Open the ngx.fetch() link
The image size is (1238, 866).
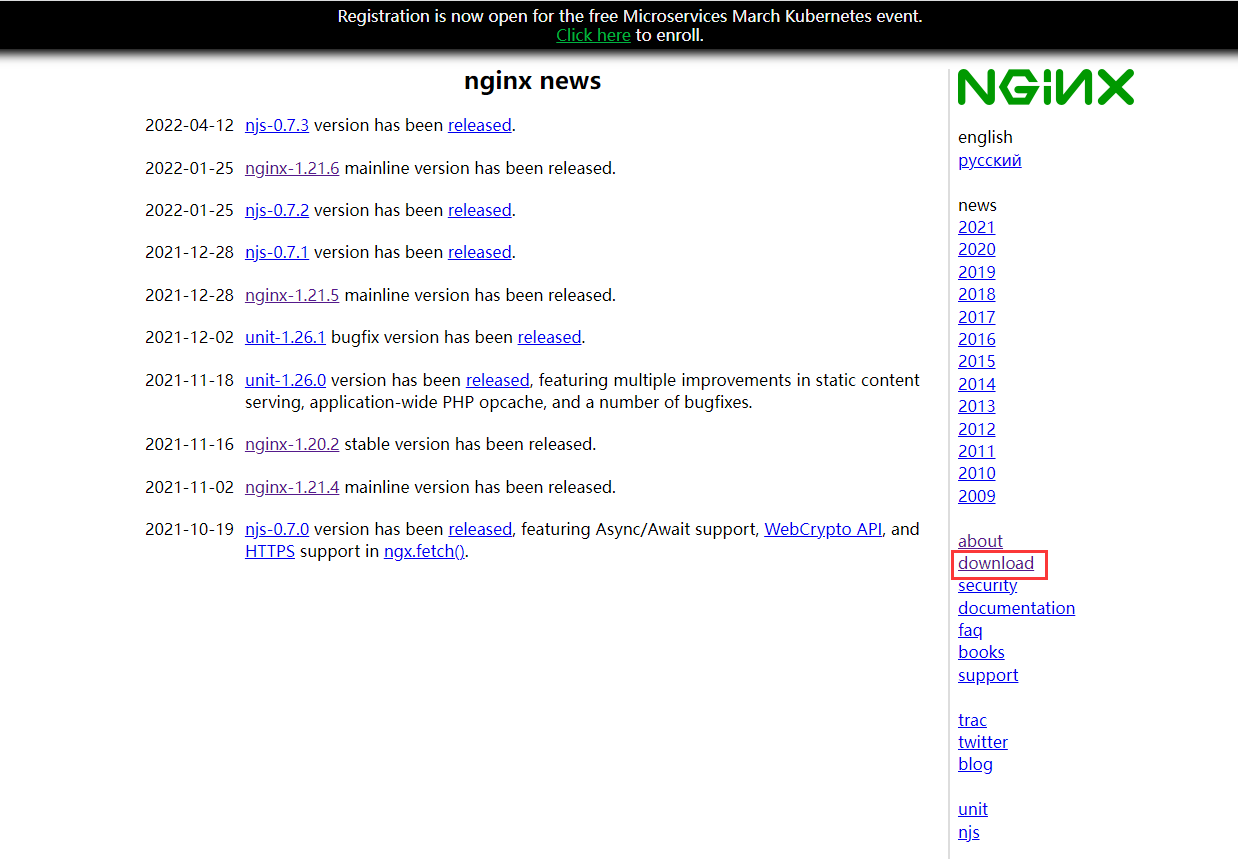[423, 550]
